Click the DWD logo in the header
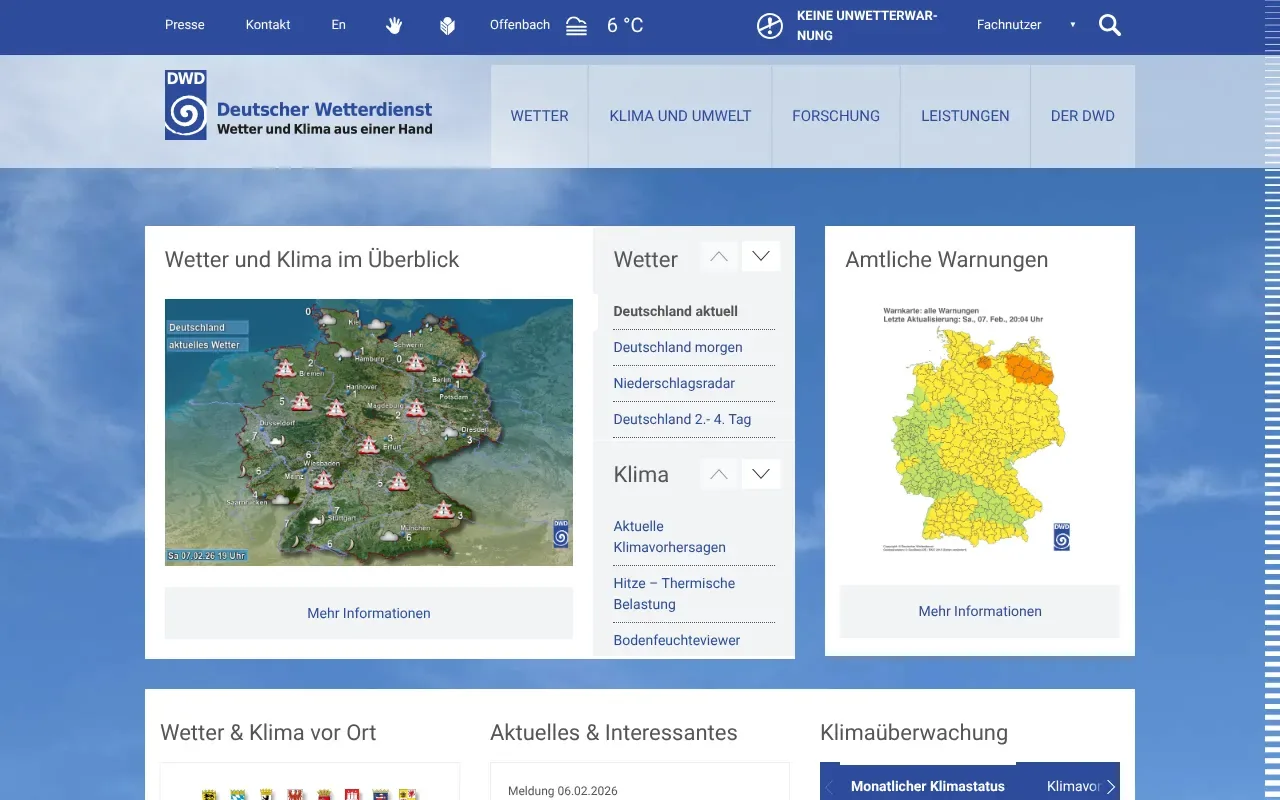1280x800 pixels. coord(185,103)
